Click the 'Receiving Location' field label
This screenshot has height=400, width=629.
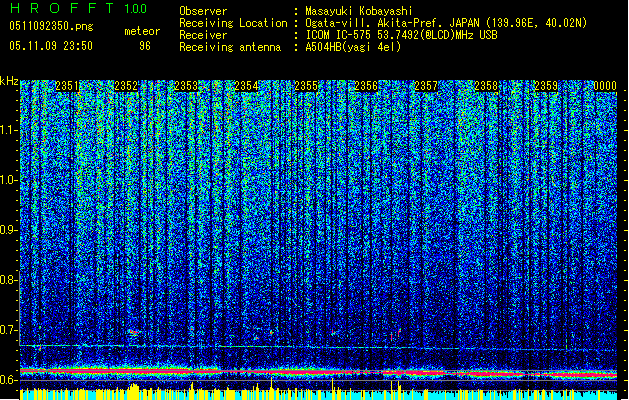(233, 23)
